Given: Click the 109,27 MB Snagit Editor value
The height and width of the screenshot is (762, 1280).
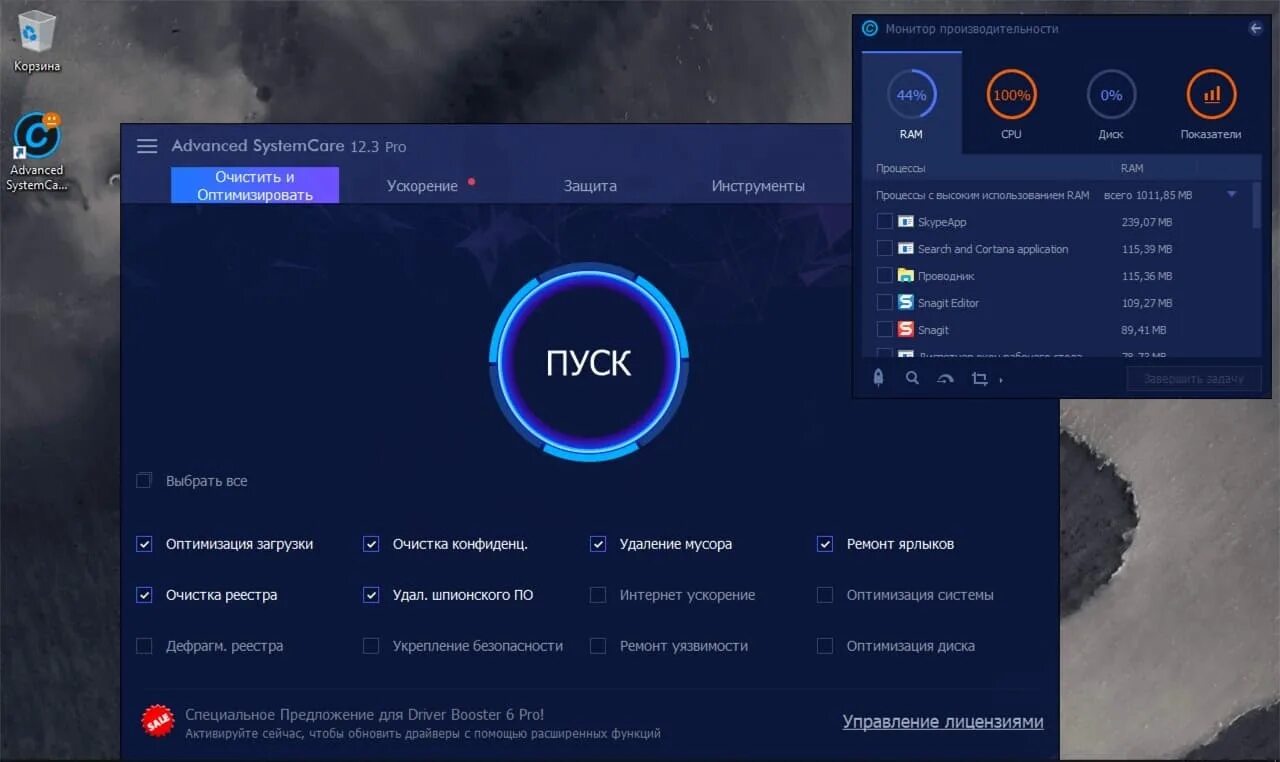Looking at the screenshot, I should (x=1147, y=302).
